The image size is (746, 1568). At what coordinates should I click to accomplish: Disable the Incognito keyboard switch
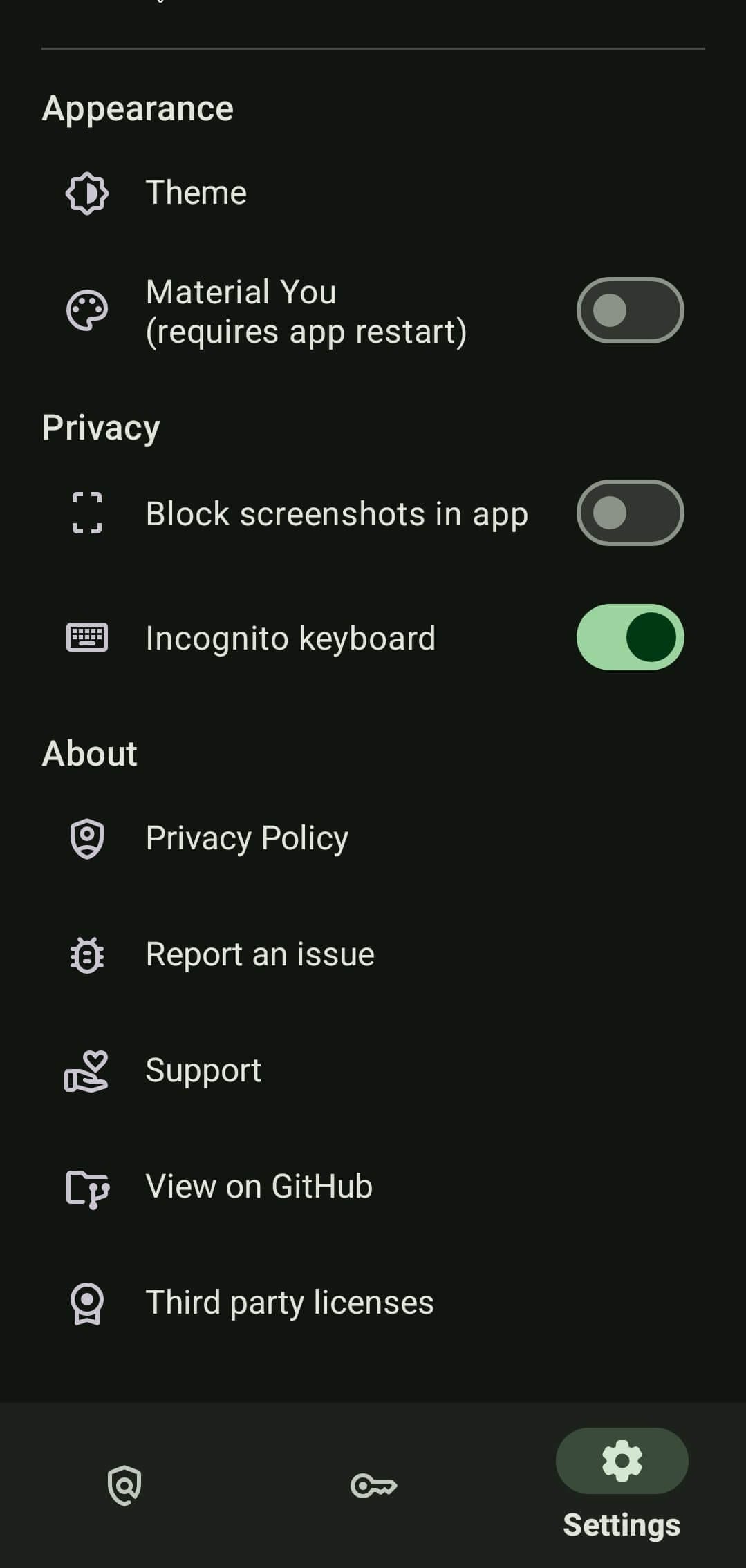[x=630, y=637]
